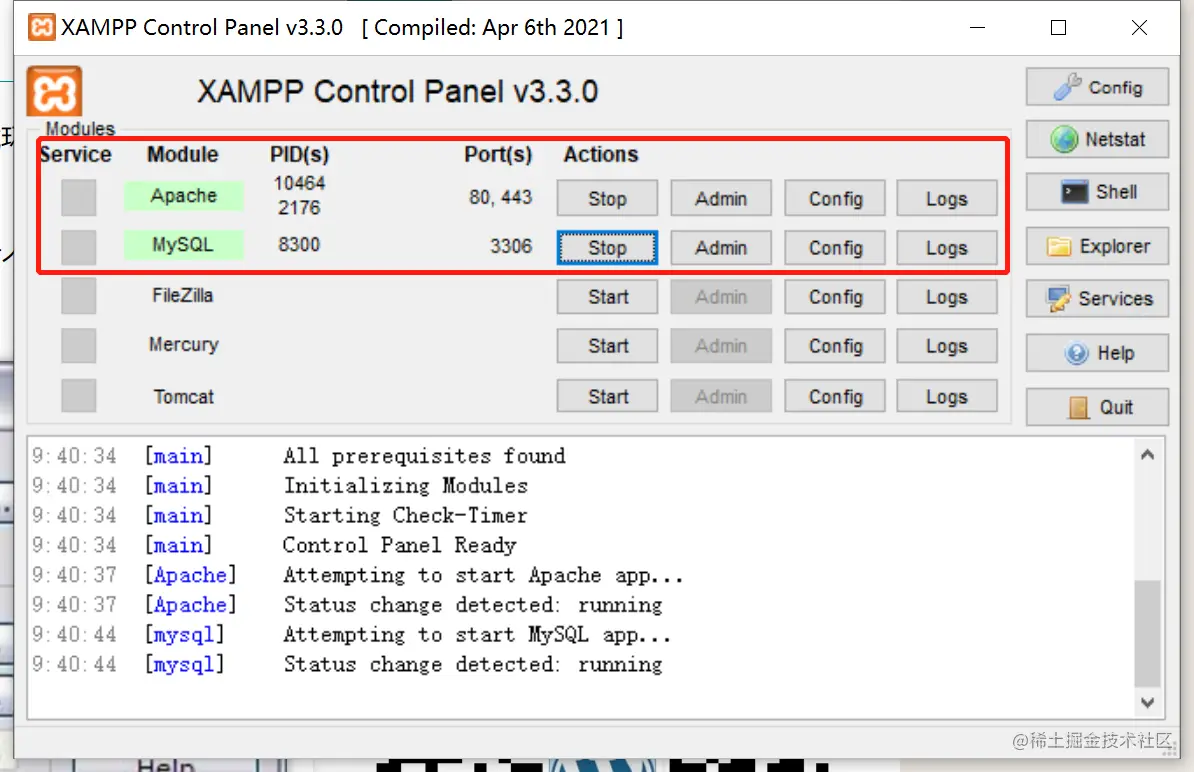Click the XAMPP Control Panel v3.3.0 heading
Viewport: 1194px width, 772px height.
397,92
